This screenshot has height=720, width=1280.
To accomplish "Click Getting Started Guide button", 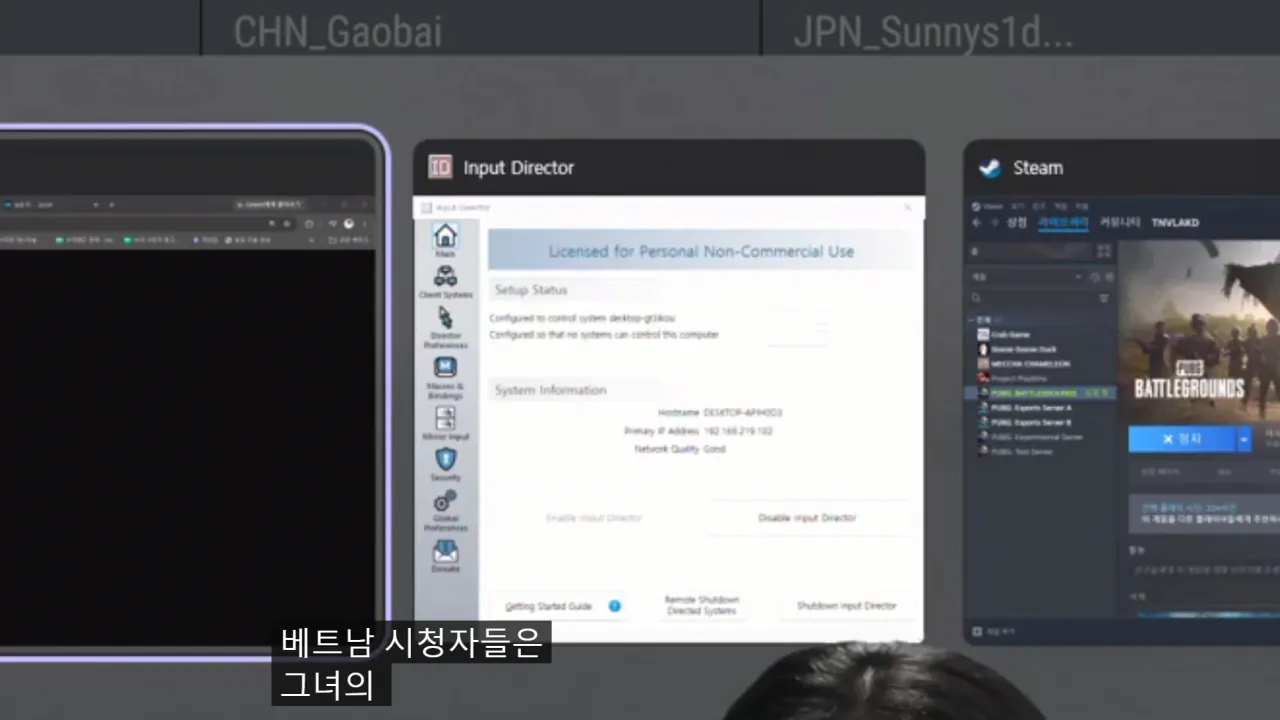I will pyautogui.click(x=558, y=606).
